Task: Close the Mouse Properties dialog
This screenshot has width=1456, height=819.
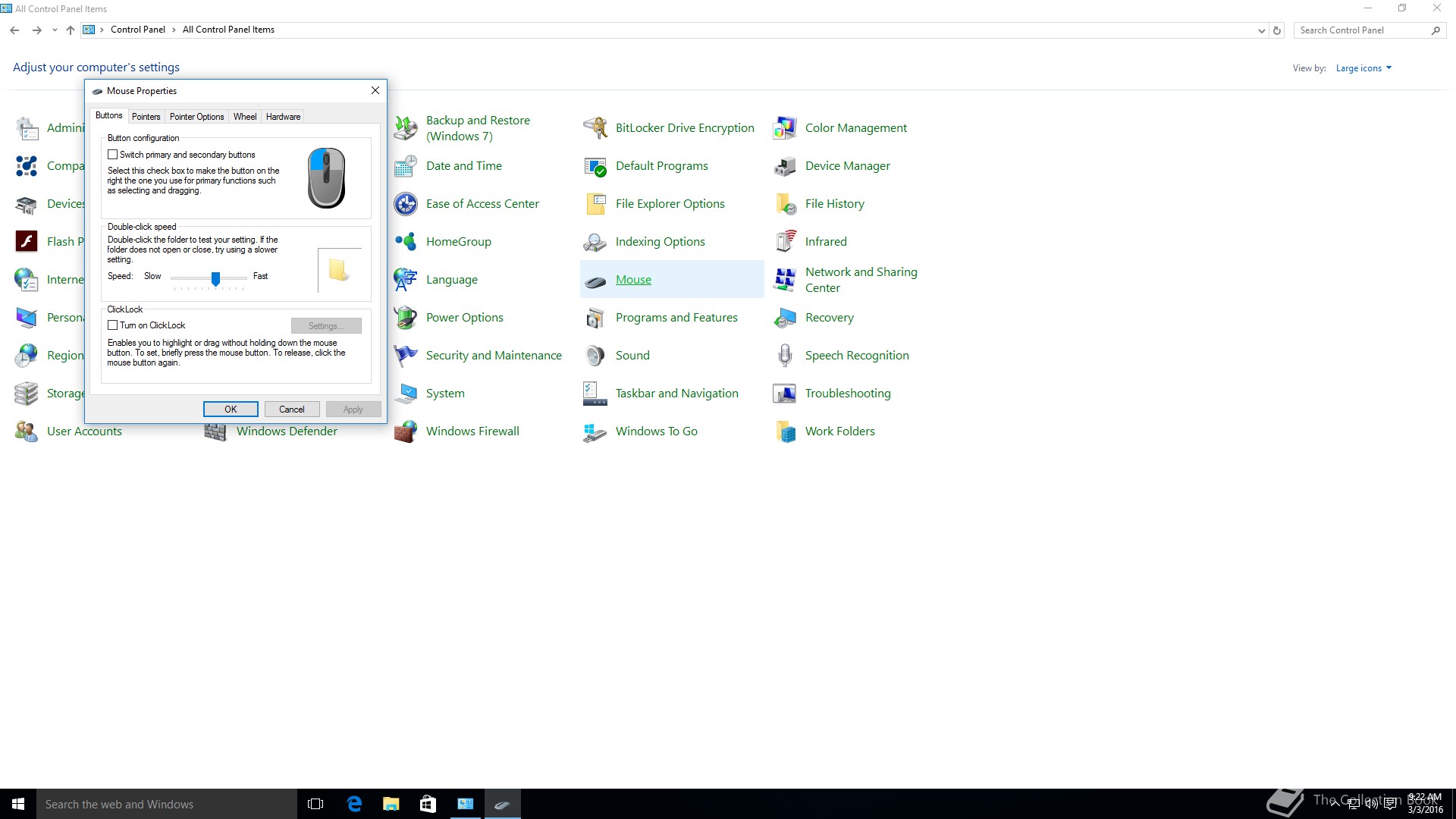Action: (x=375, y=90)
